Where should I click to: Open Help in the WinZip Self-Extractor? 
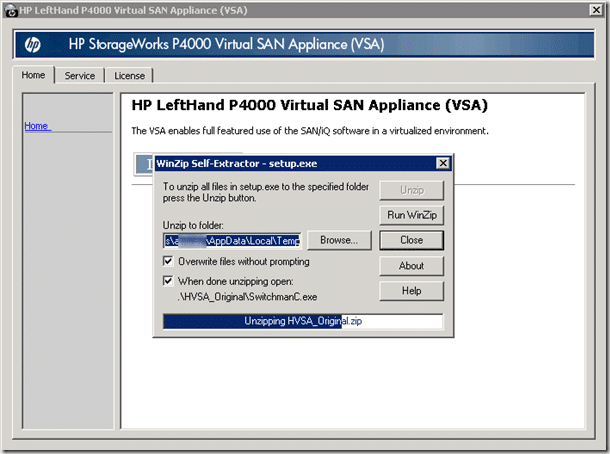(412, 291)
